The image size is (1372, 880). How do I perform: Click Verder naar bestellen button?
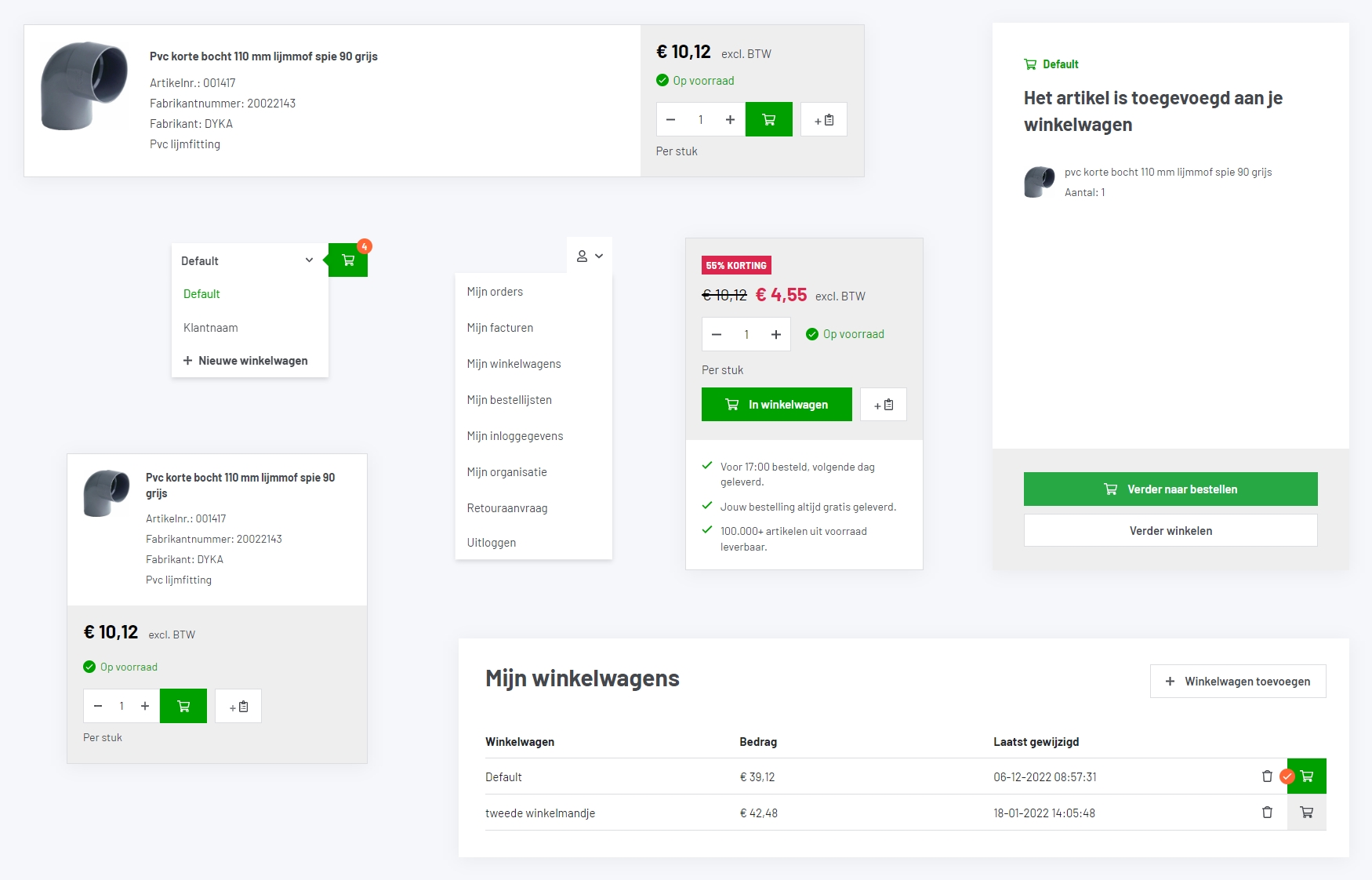tap(1170, 489)
